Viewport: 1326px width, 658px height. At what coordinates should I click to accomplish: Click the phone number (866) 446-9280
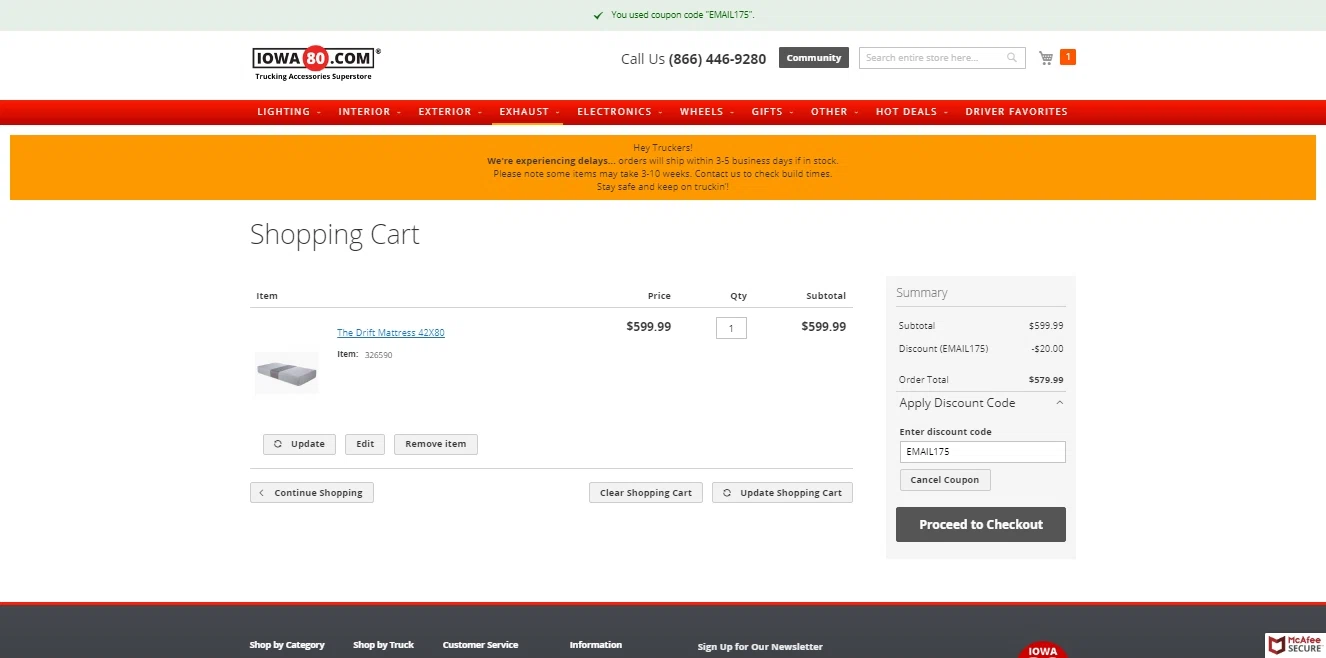coord(717,59)
